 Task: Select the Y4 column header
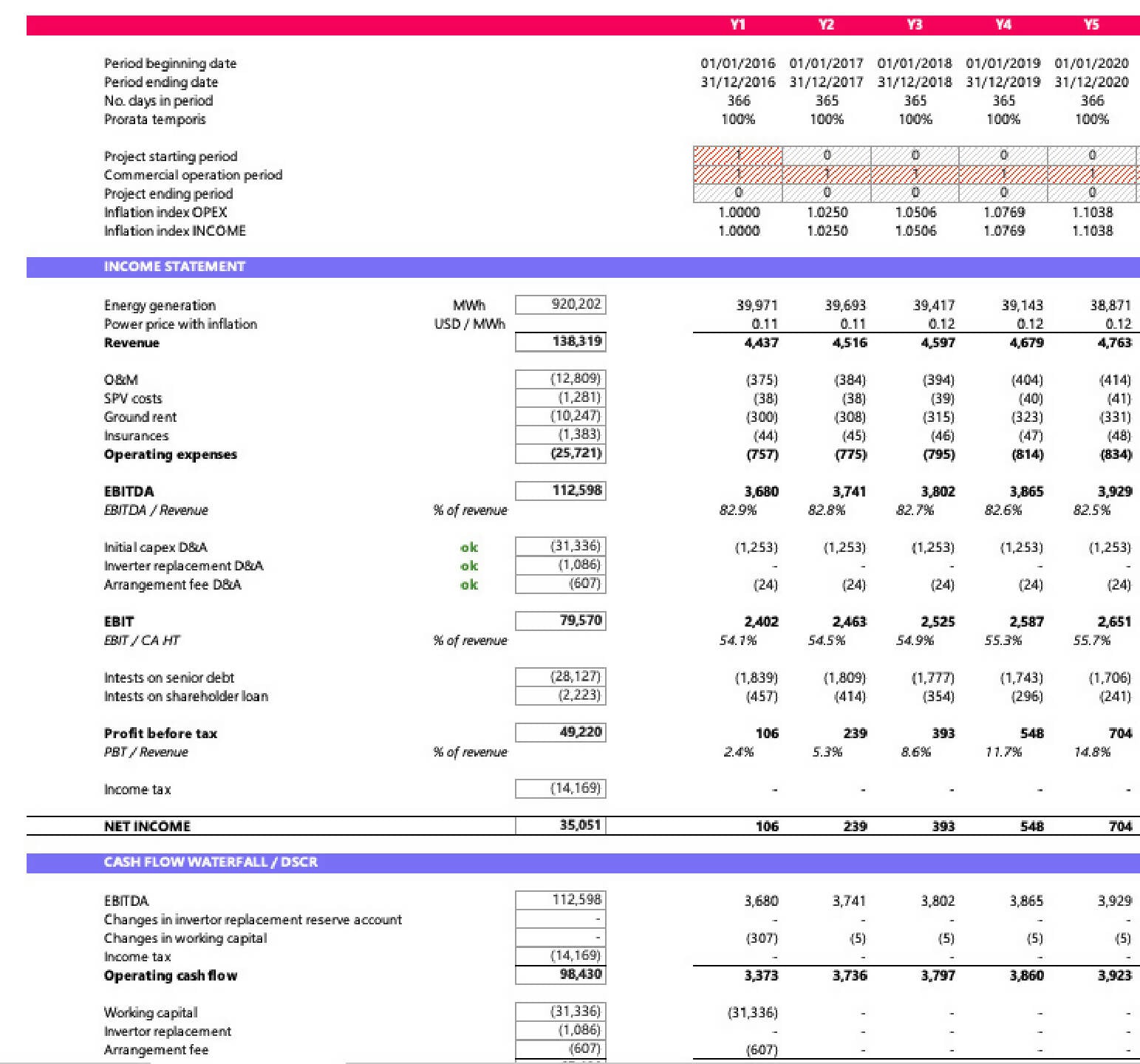(1003, 24)
